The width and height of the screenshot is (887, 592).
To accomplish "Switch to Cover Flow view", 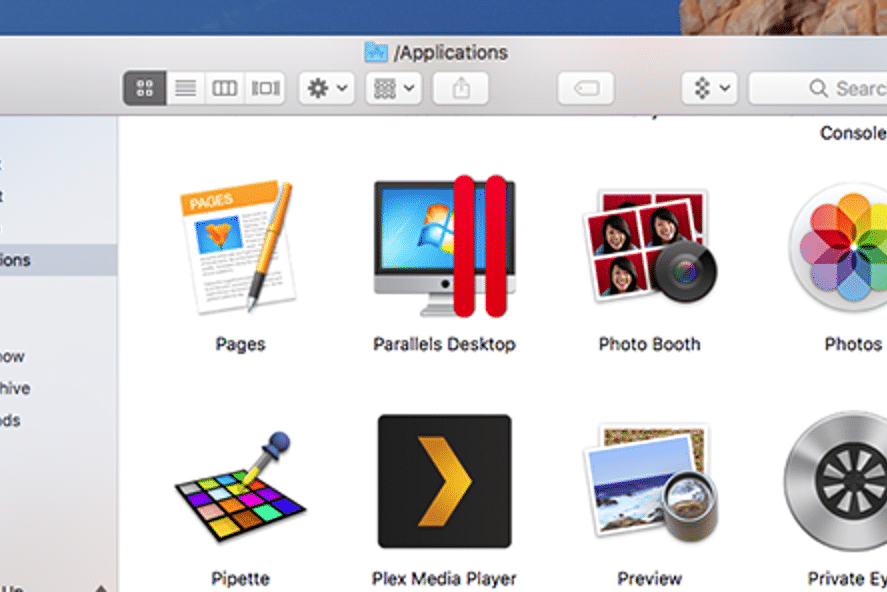I will click(x=266, y=88).
